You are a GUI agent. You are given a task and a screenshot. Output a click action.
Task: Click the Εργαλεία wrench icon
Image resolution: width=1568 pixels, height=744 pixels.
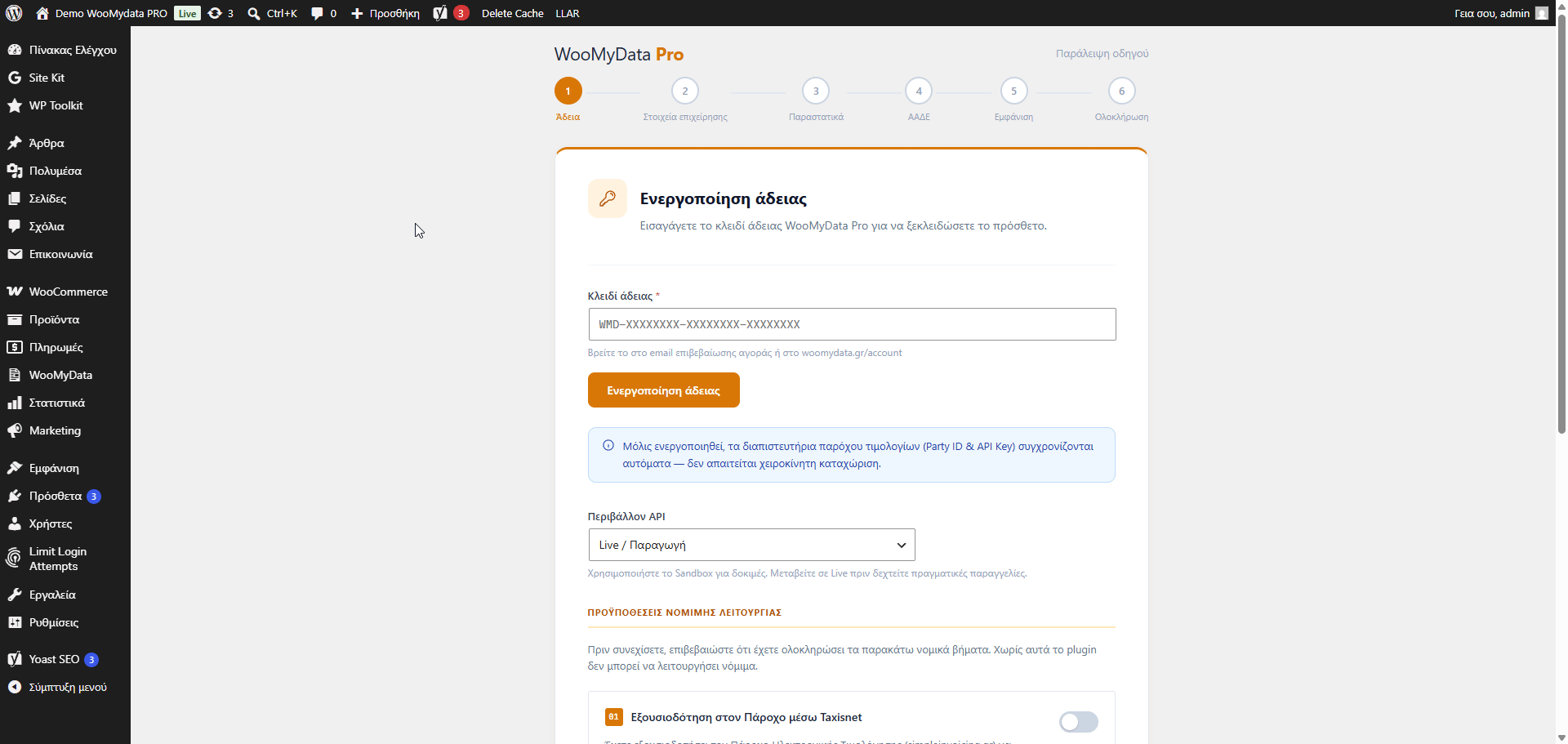tap(15, 595)
